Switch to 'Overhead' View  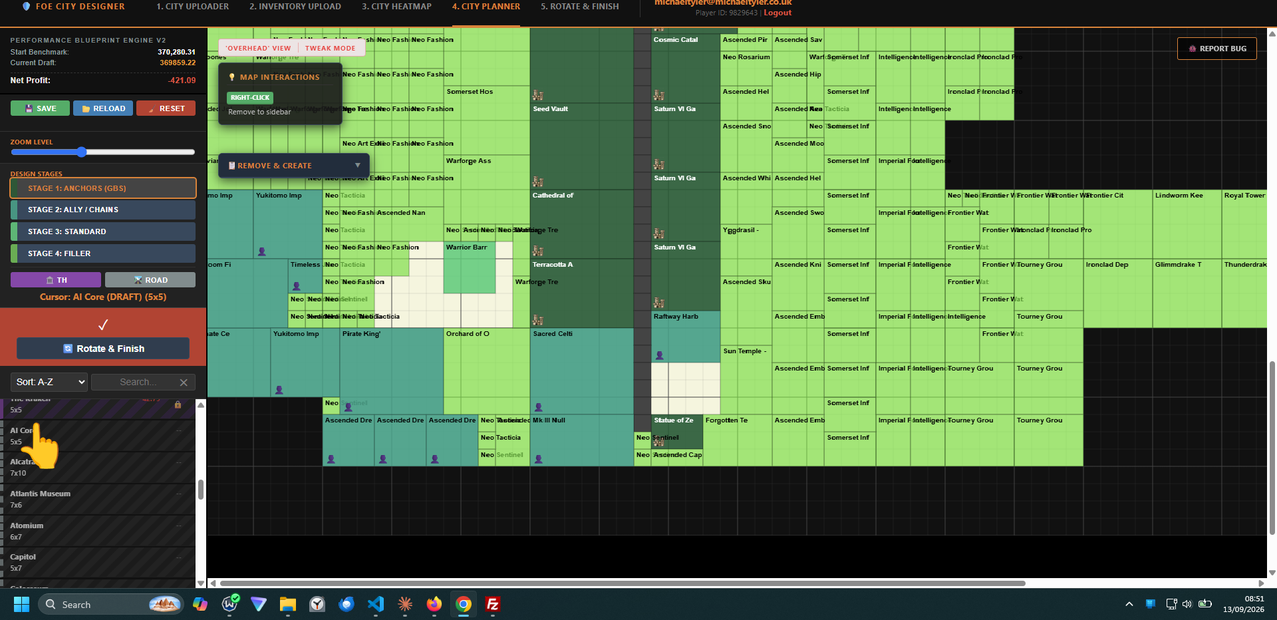258,48
